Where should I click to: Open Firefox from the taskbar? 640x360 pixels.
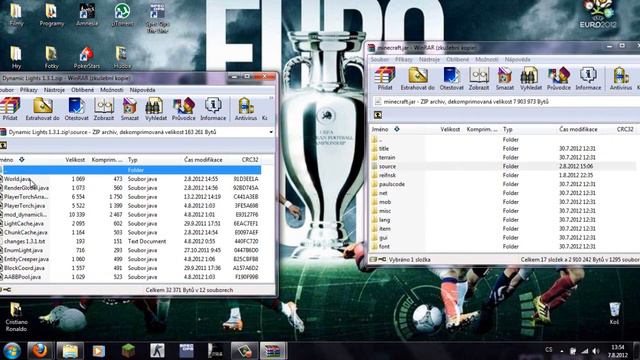(x=40, y=351)
